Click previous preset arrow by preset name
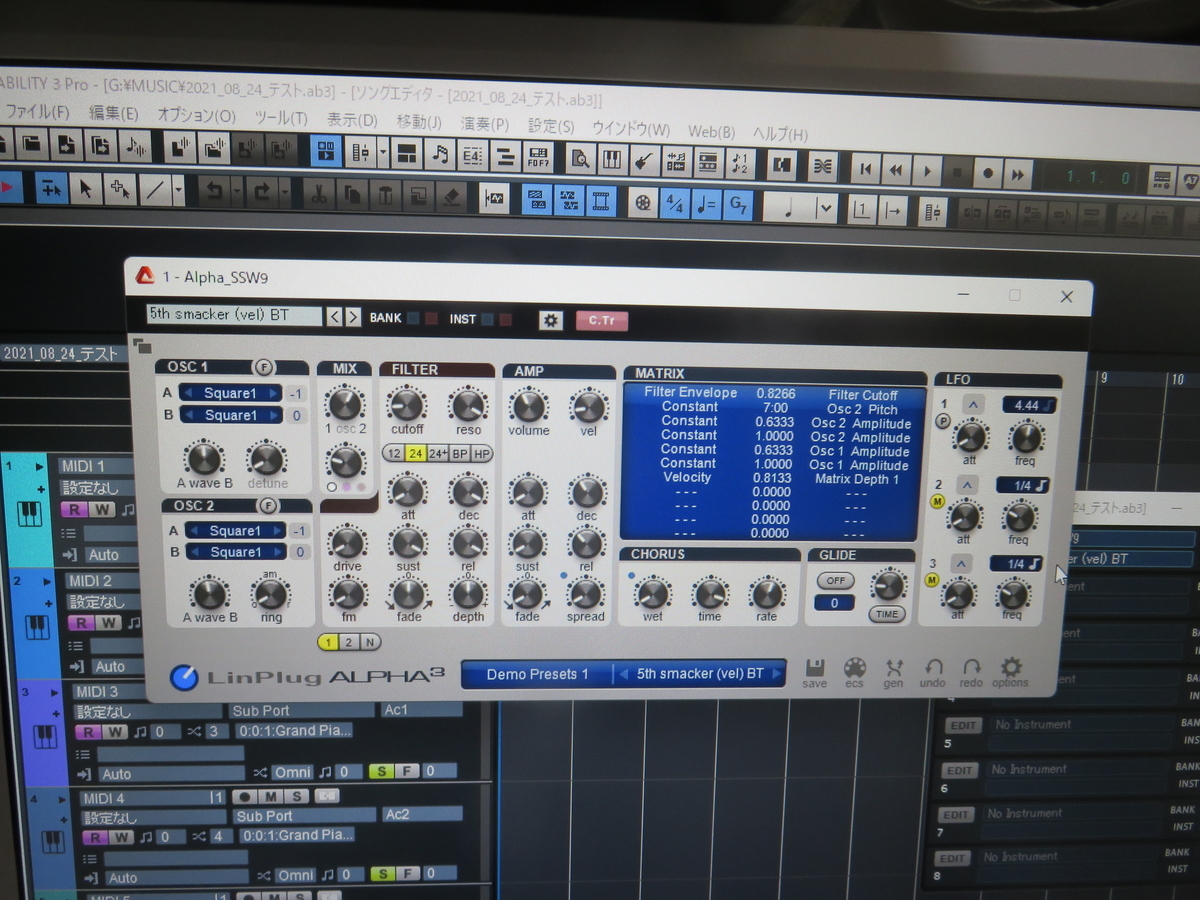 click(x=335, y=317)
